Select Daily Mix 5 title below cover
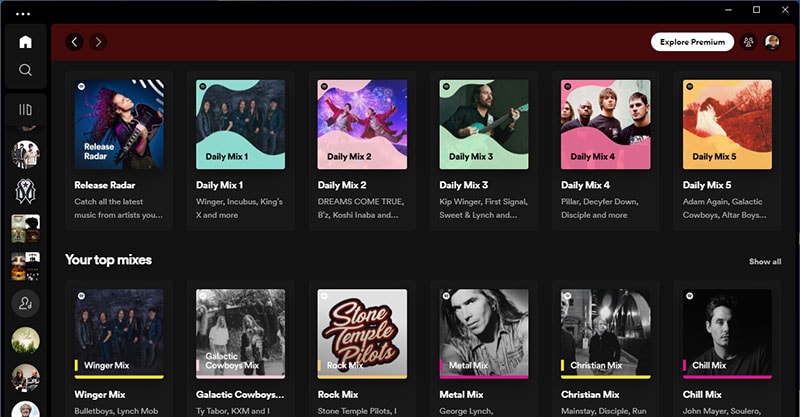This screenshot has height=417, width=800. coord(707,185)
